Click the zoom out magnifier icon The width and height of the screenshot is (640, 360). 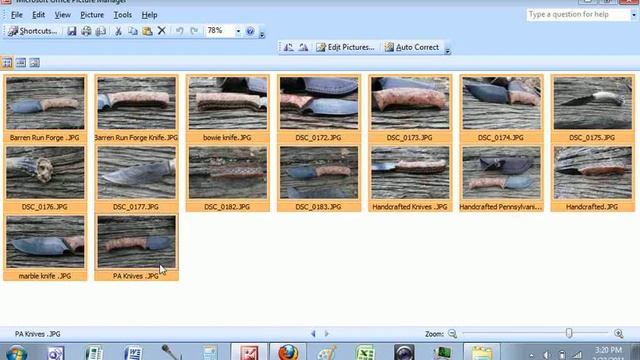(x=452, y=334)
